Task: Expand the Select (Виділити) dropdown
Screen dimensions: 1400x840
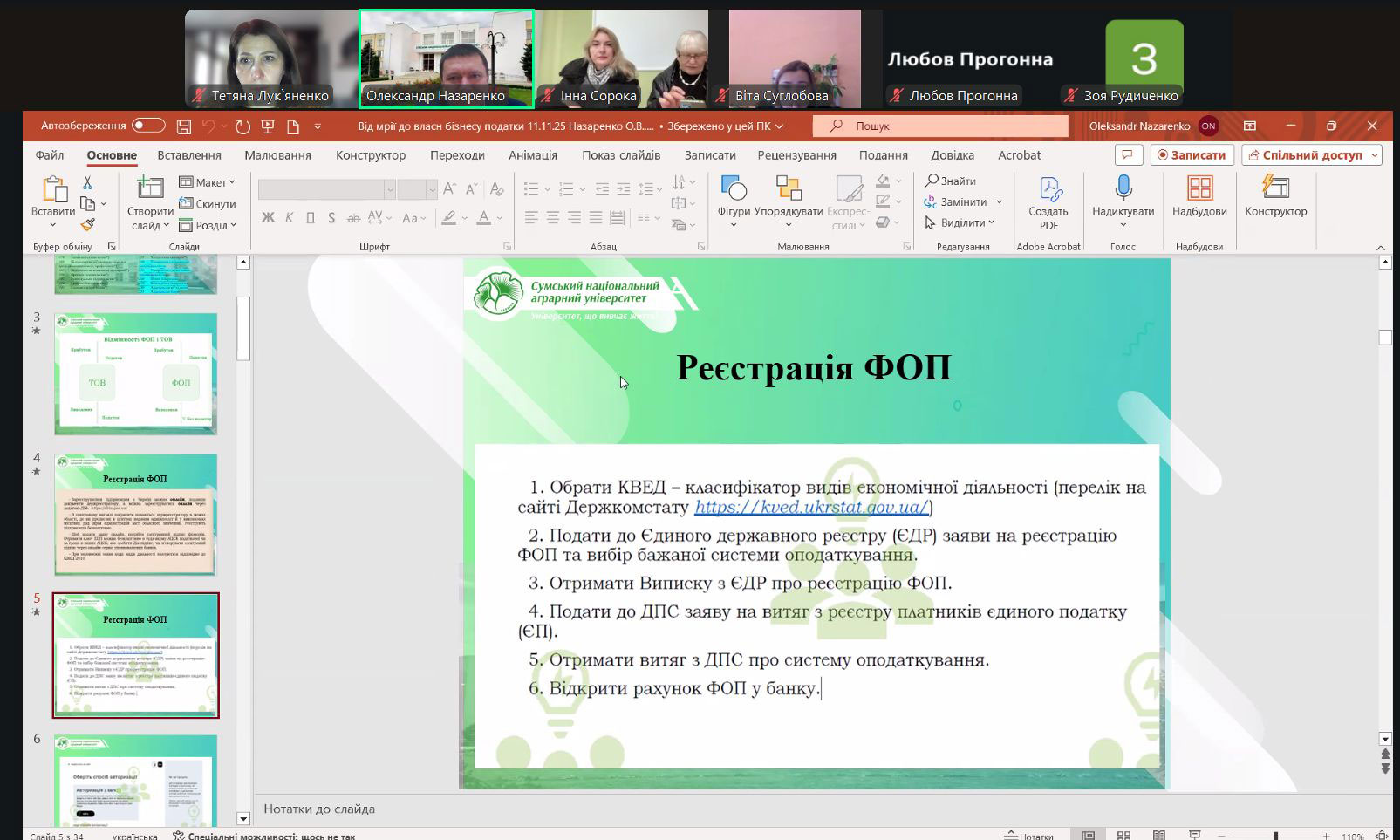Action: pos(960,222)
